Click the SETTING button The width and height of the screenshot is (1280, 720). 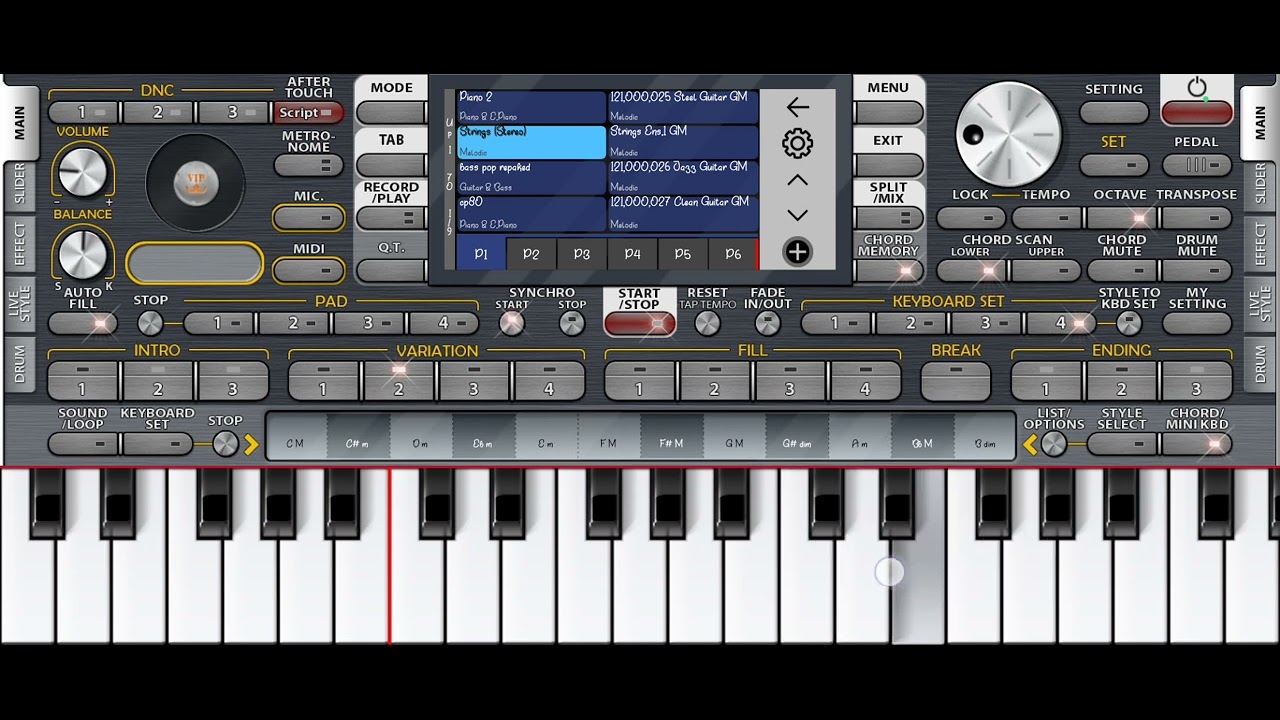(1114, 113)
